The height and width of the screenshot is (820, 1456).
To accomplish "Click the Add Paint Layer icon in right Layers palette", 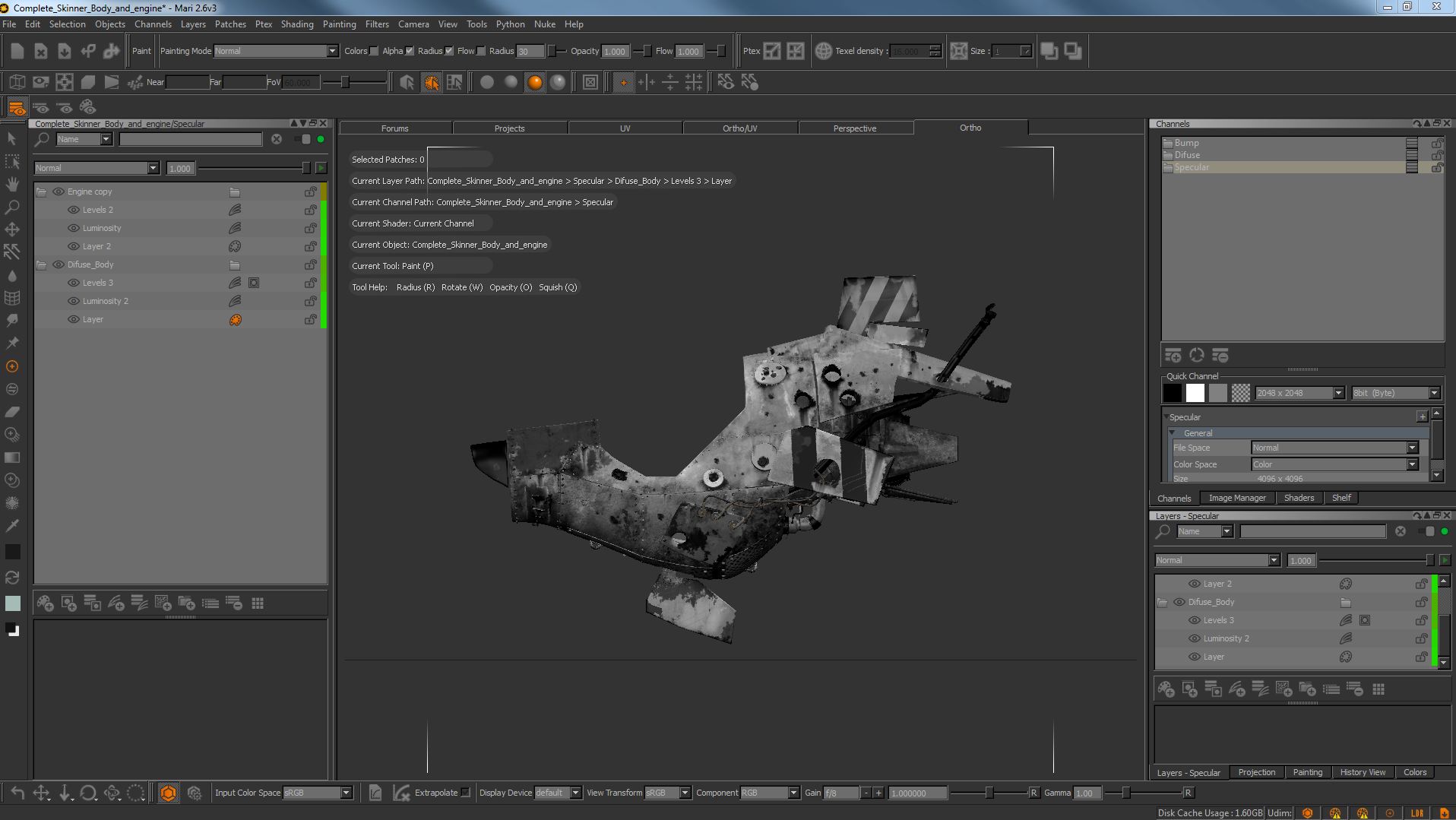I will (1166, 689).
